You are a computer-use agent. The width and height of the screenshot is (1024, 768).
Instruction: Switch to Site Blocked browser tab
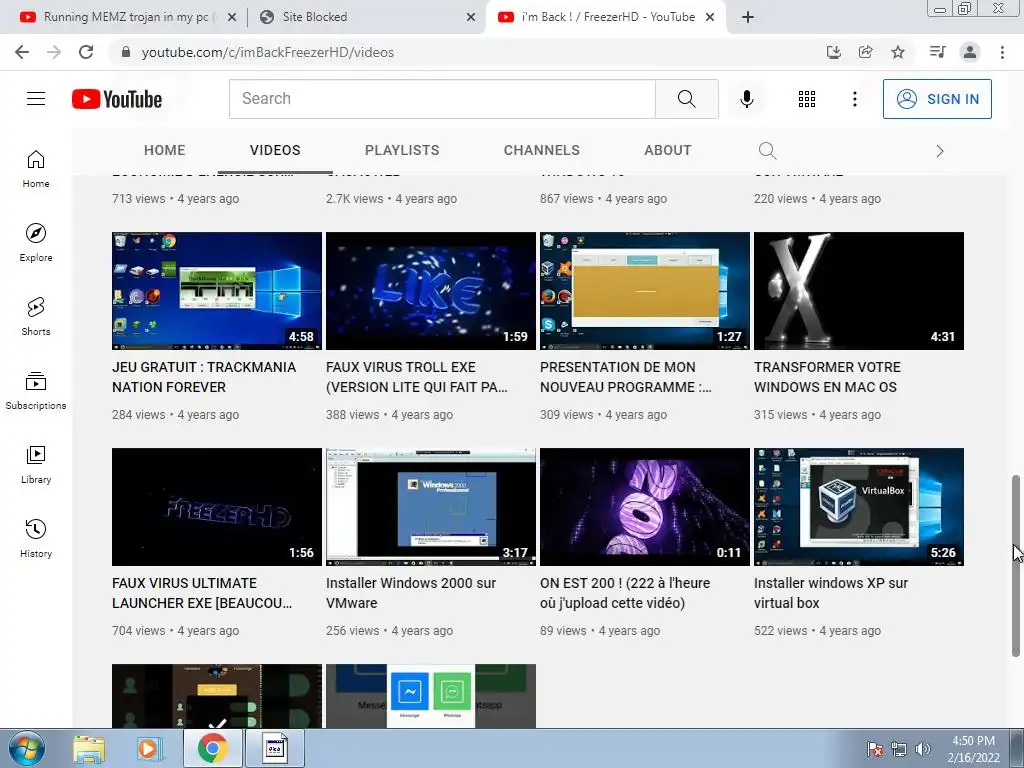(x=366, y=17)
